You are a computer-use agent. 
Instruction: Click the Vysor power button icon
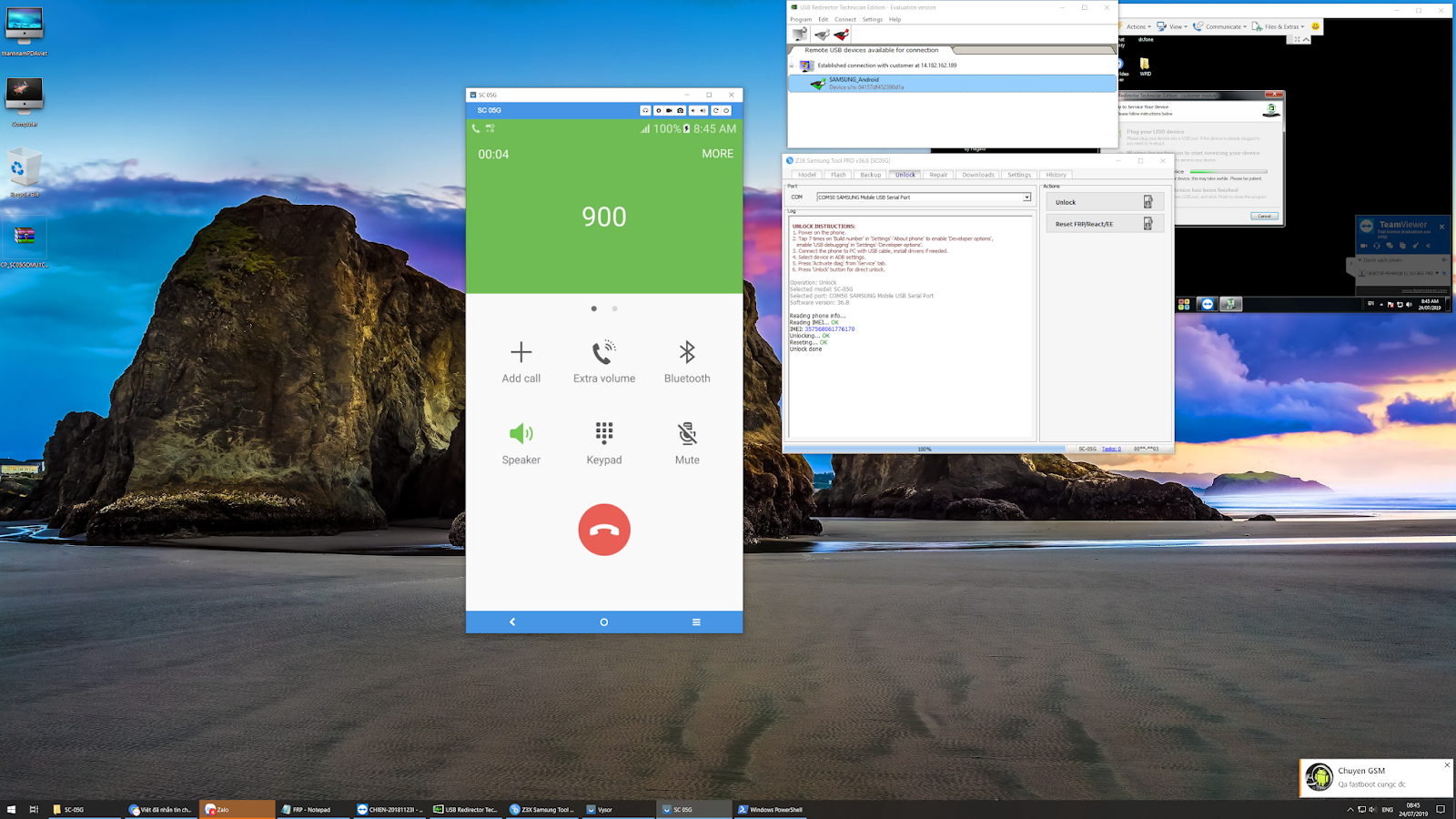click(x=726, y=110)
